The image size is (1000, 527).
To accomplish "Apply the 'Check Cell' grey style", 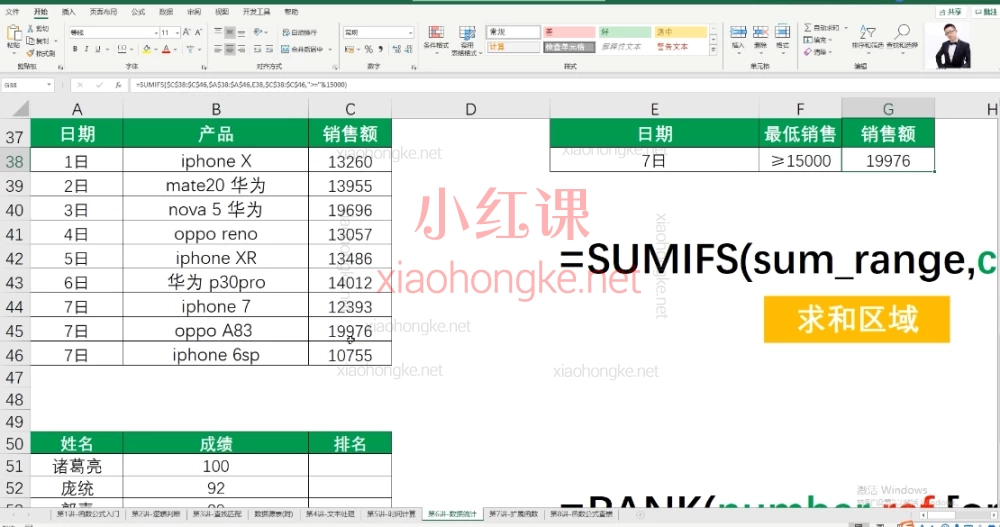I will (569, 47).
